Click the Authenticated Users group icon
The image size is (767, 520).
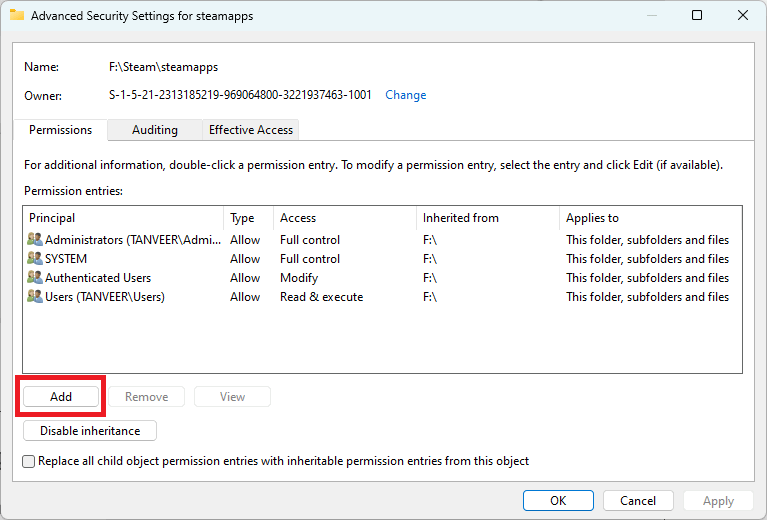[x=35, y=277]
